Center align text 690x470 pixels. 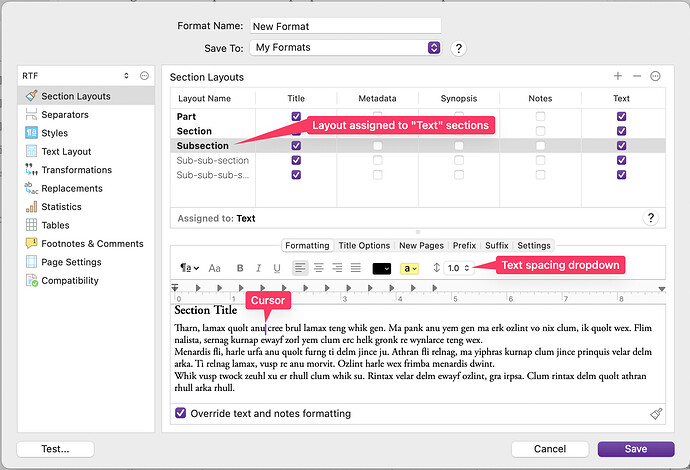[319, 268]
